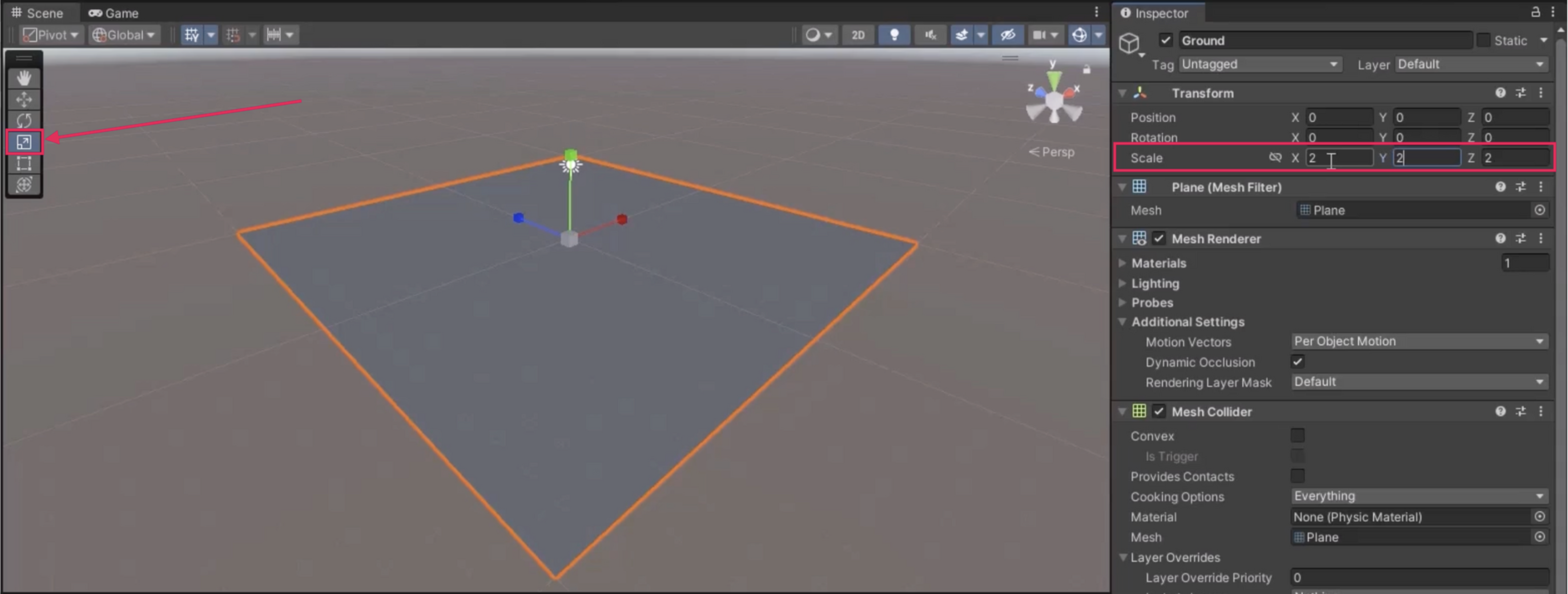Toggle scene lighting bulb icon

click(894, 34)
